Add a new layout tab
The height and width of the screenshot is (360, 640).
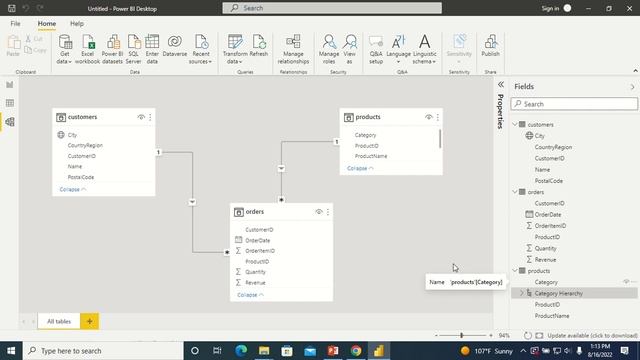click(x=89, y=321)
